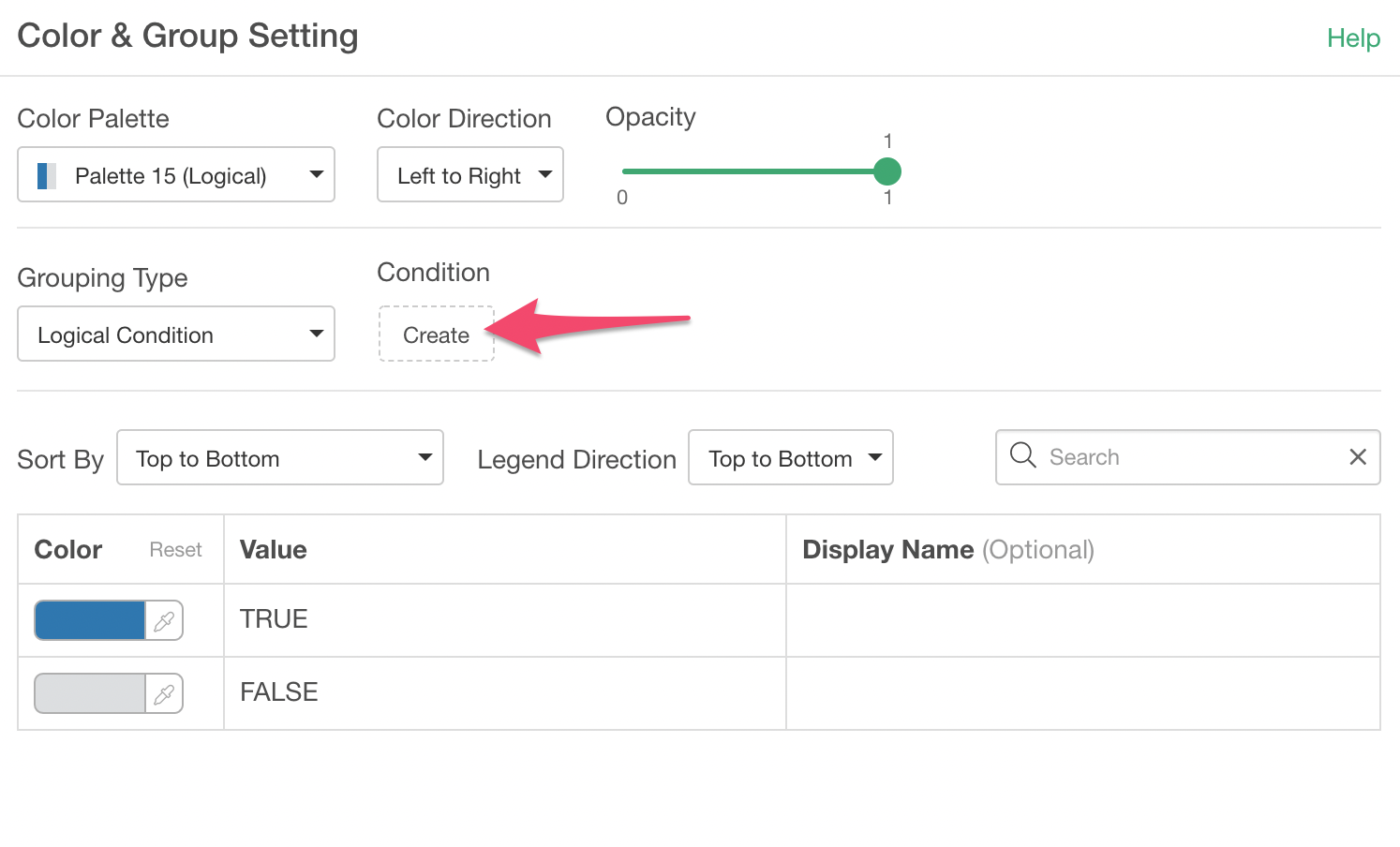This screenshot has height=847, width=1400.
Task: Click the Create condition button
Action: [x=436, y=334]
